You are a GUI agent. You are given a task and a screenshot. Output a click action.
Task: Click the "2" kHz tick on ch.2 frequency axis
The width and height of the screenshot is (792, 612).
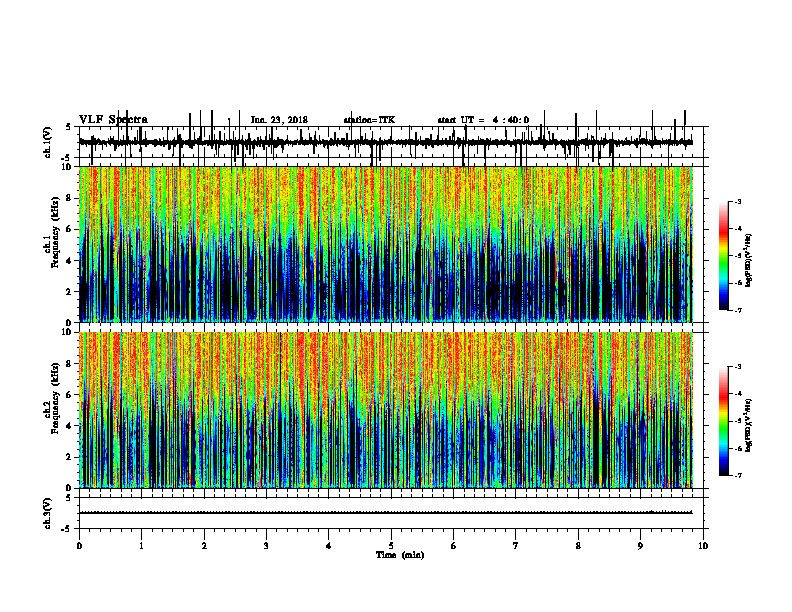click(x=70, y=457)
